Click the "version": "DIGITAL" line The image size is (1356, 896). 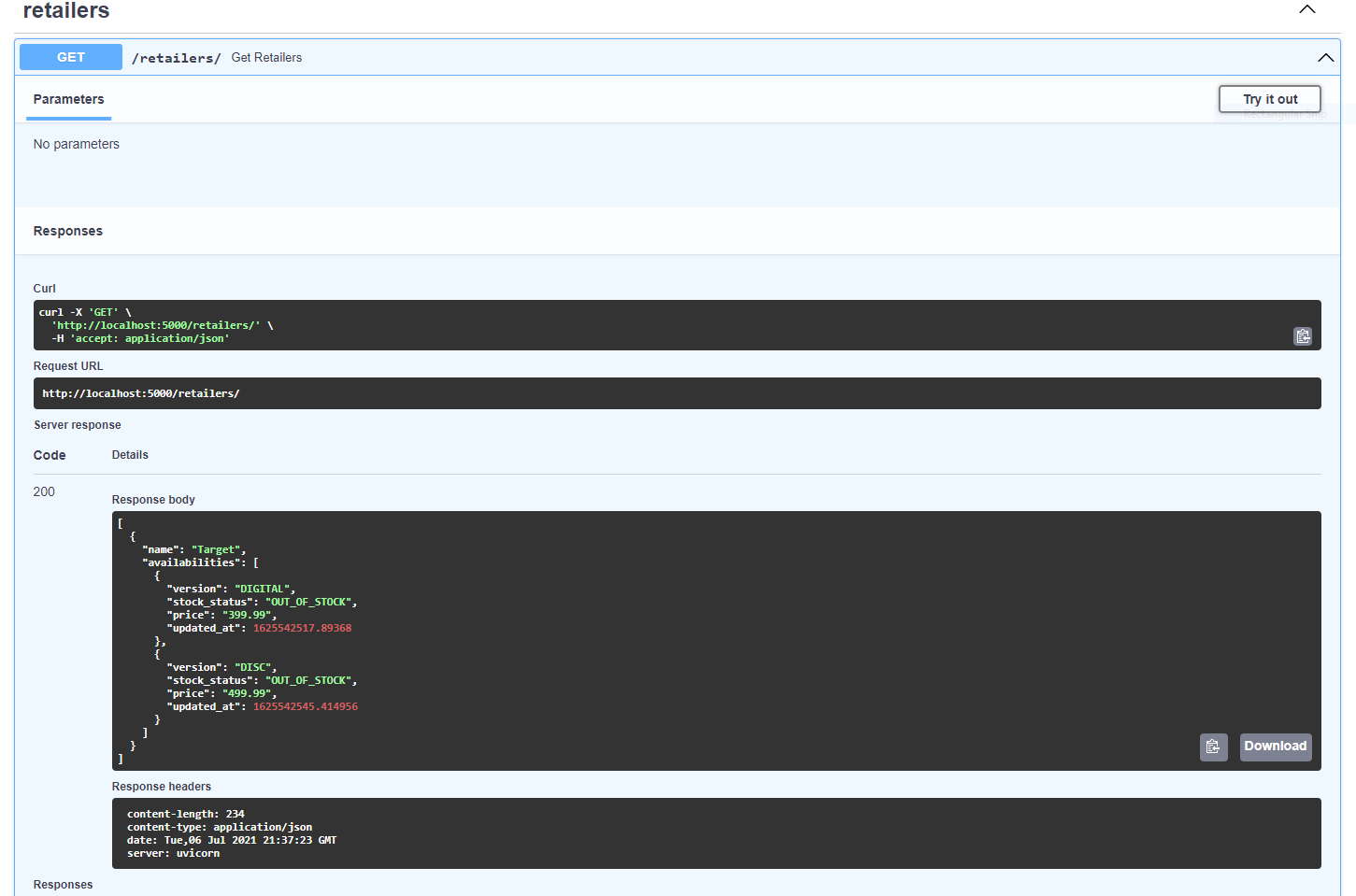point(231,589)
